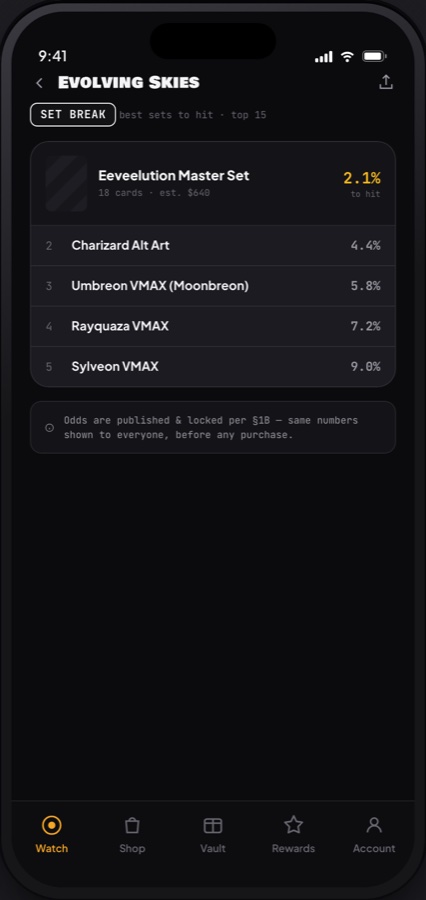Select Umbreon VMAX (Moonbreon) row
This screenshot has width=426, height=900.
(212, 286)
